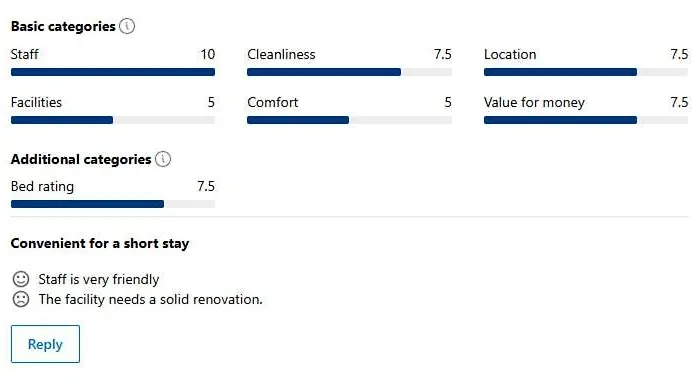Click the Staff score of 10
700x387 pixels.
click(x=208, y=54)
